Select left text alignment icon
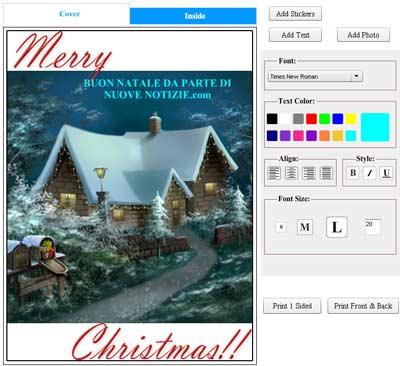Screen dimensions: 400x366 tap(274, 173)
